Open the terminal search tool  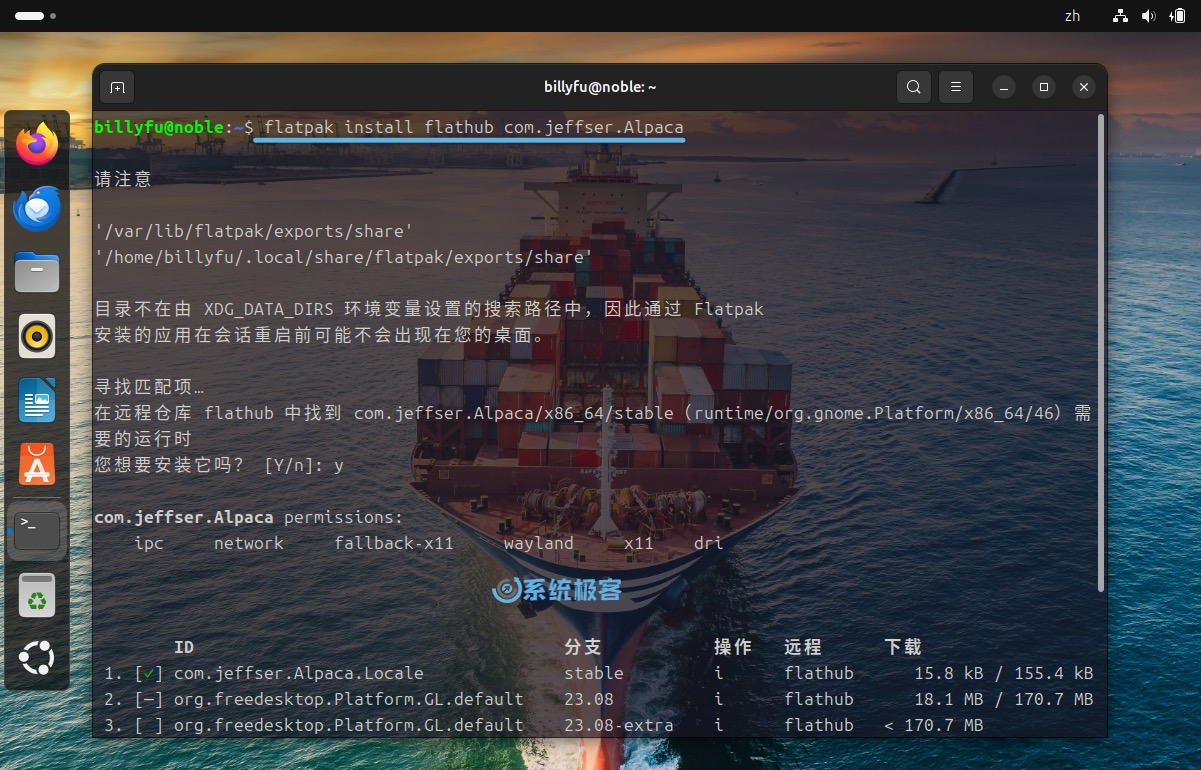tap(913, 87)
